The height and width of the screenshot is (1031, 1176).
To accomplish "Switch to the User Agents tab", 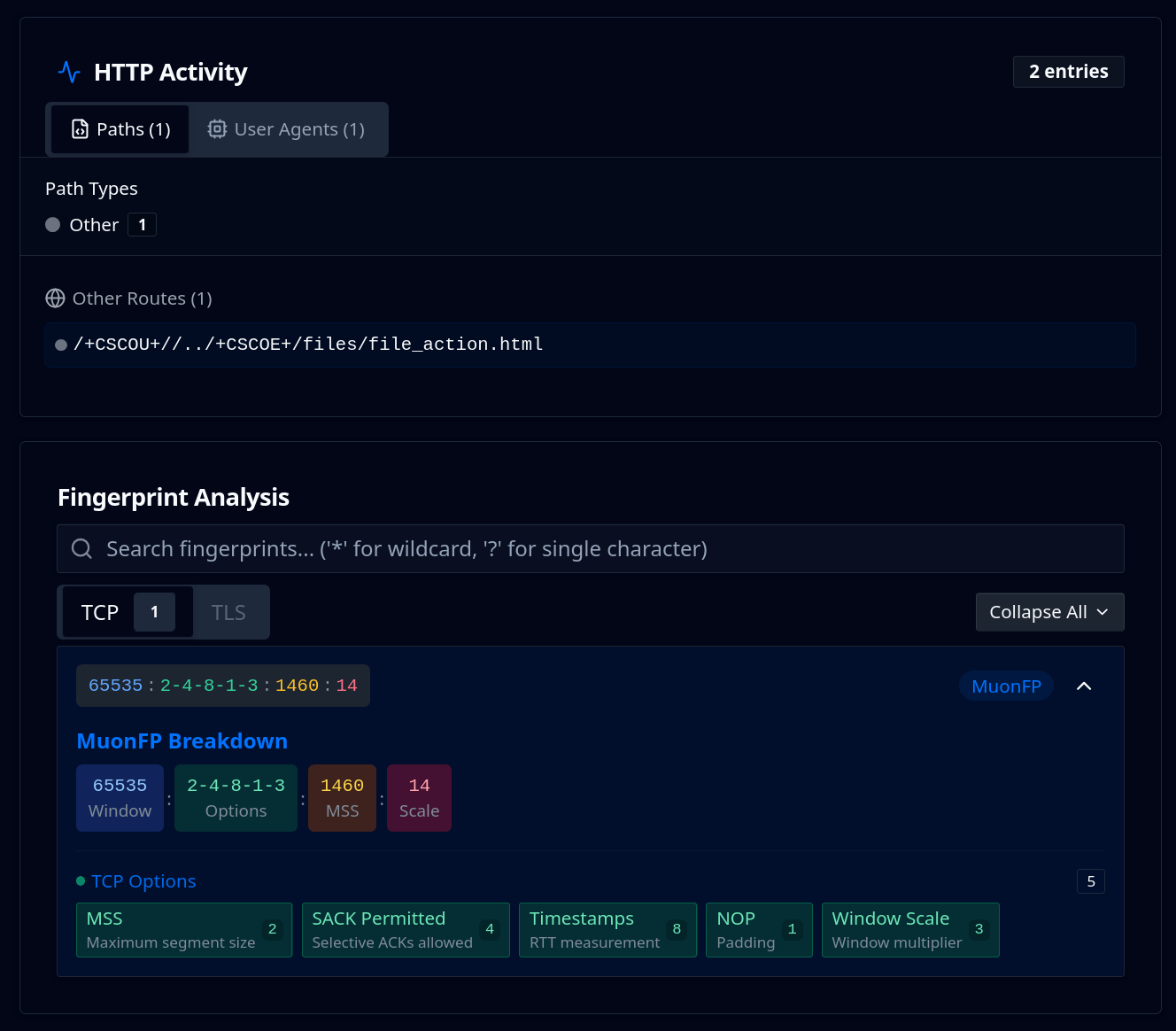I will pyautogui.click(x=289, y=128).
